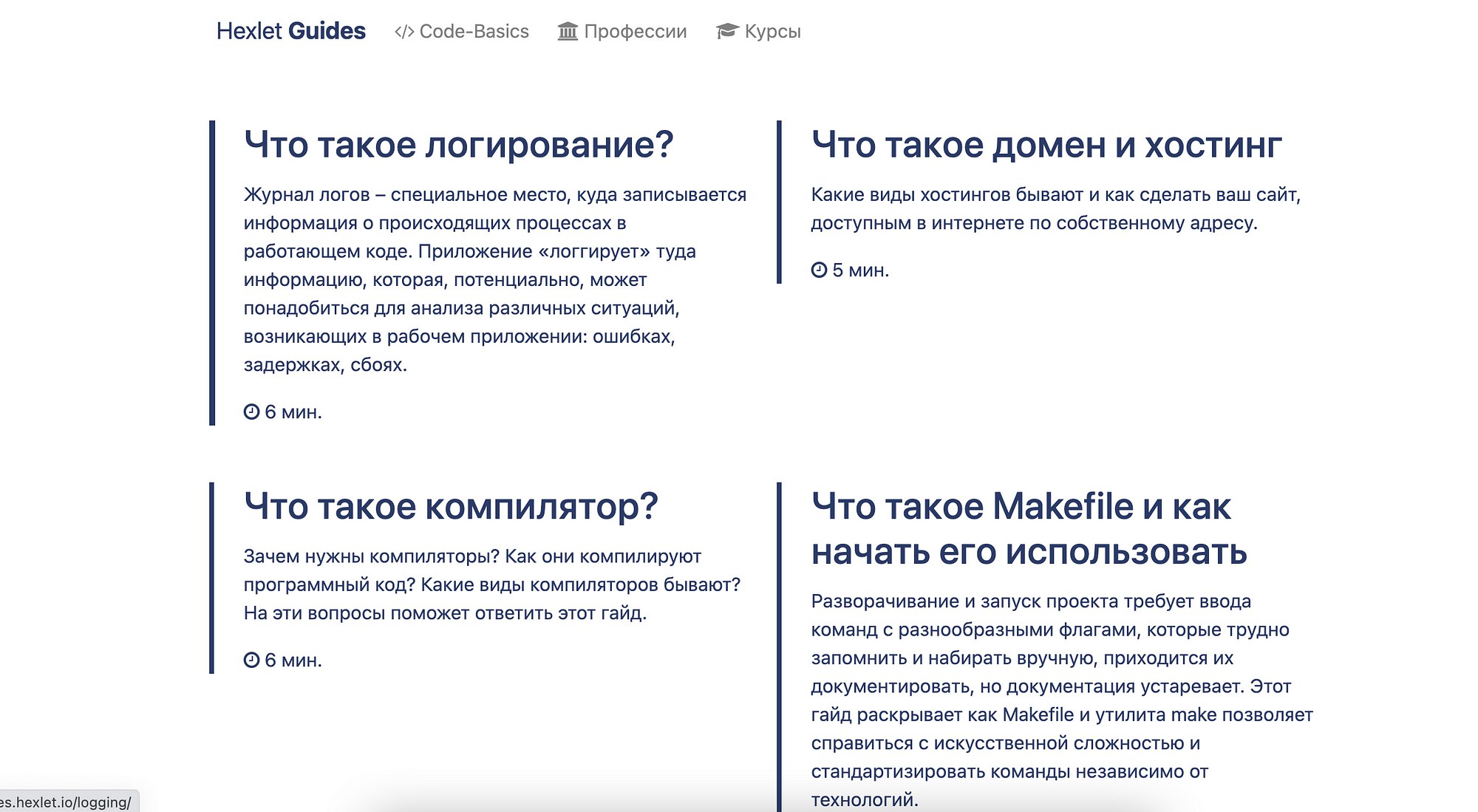The image size is (1478, 812).
Task: Click the clock icon next to 5 мин.
Action: [819, 270]
